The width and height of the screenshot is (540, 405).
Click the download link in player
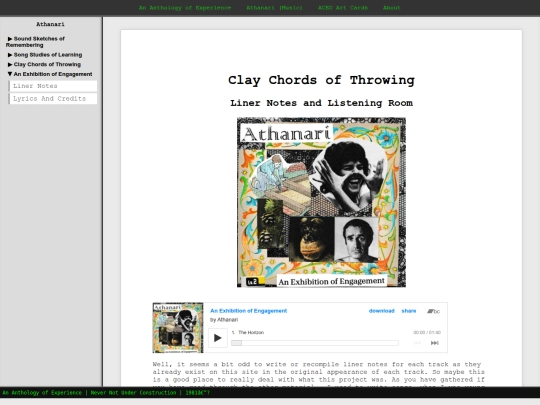click(381, 311)
